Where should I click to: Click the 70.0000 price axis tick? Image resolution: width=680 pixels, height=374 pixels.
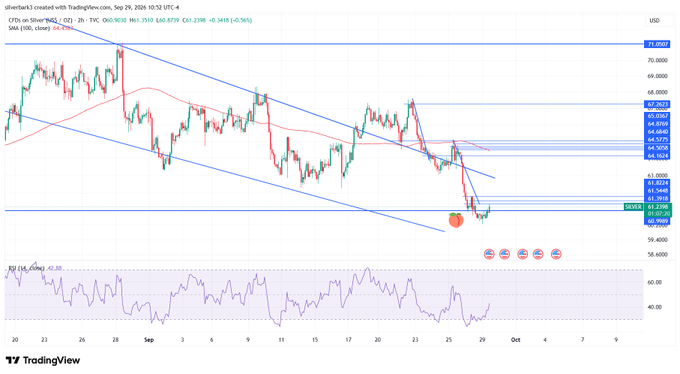pyautogui.click(x=657, y=60)
